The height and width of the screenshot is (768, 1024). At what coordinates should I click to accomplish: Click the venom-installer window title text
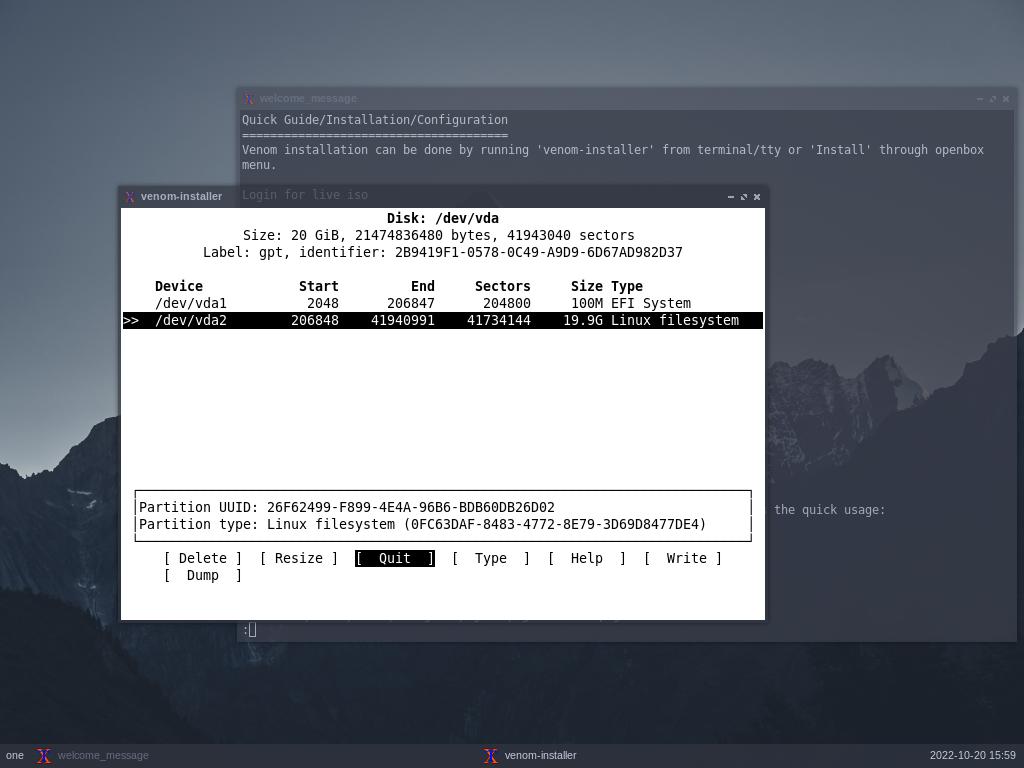point(182,197)
